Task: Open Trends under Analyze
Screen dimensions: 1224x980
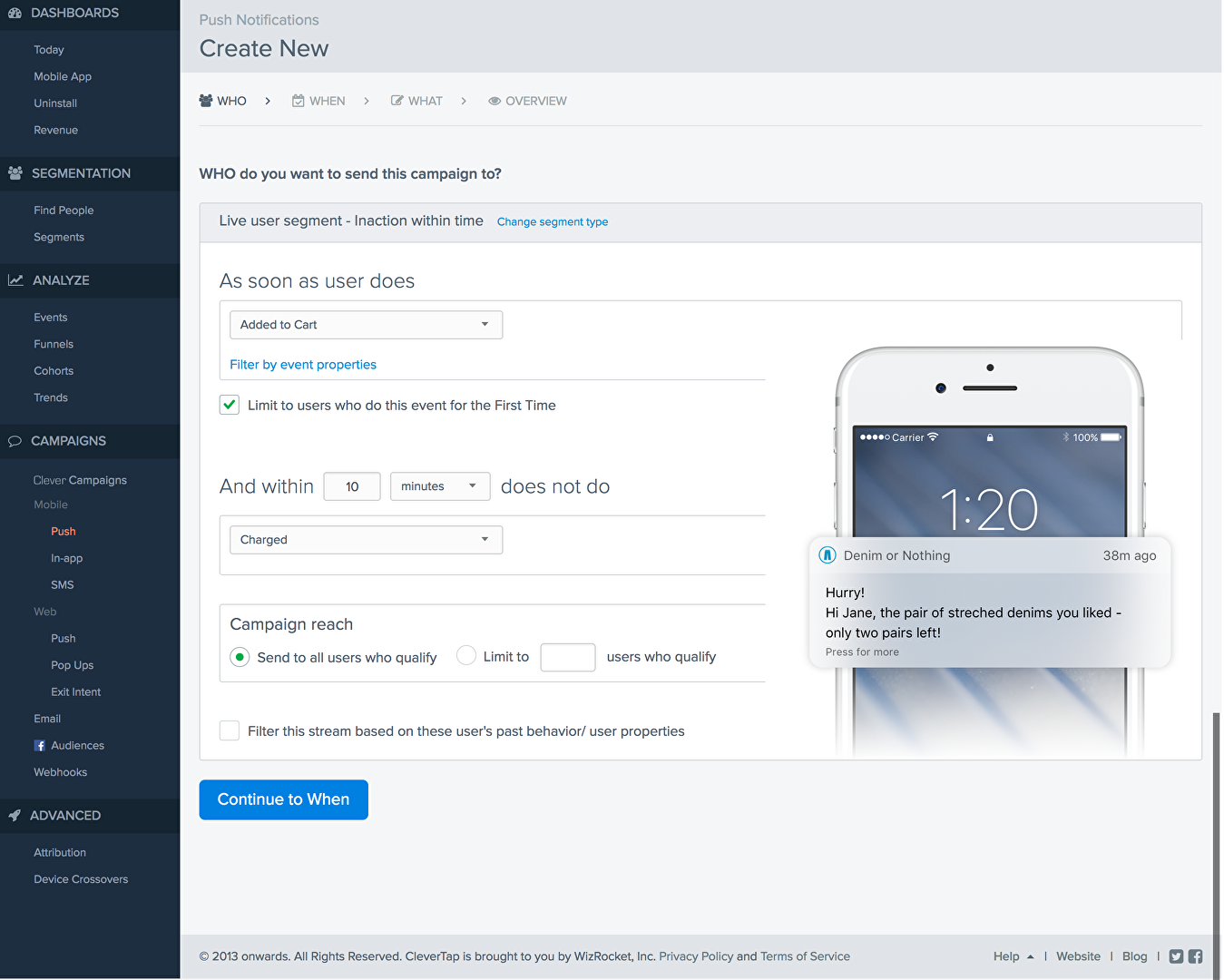Action: 51,397
